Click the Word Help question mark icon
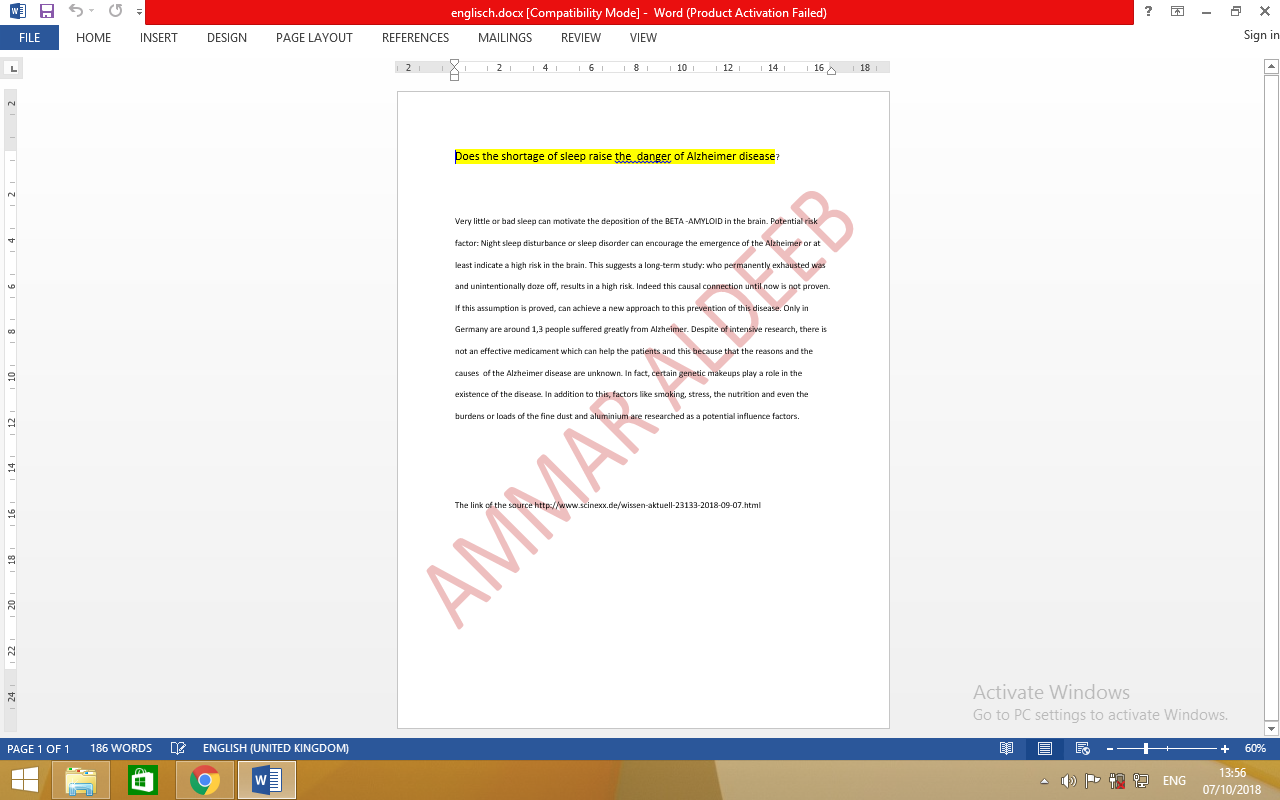This screenshot has width=1280, height=800. point(1148,12)
